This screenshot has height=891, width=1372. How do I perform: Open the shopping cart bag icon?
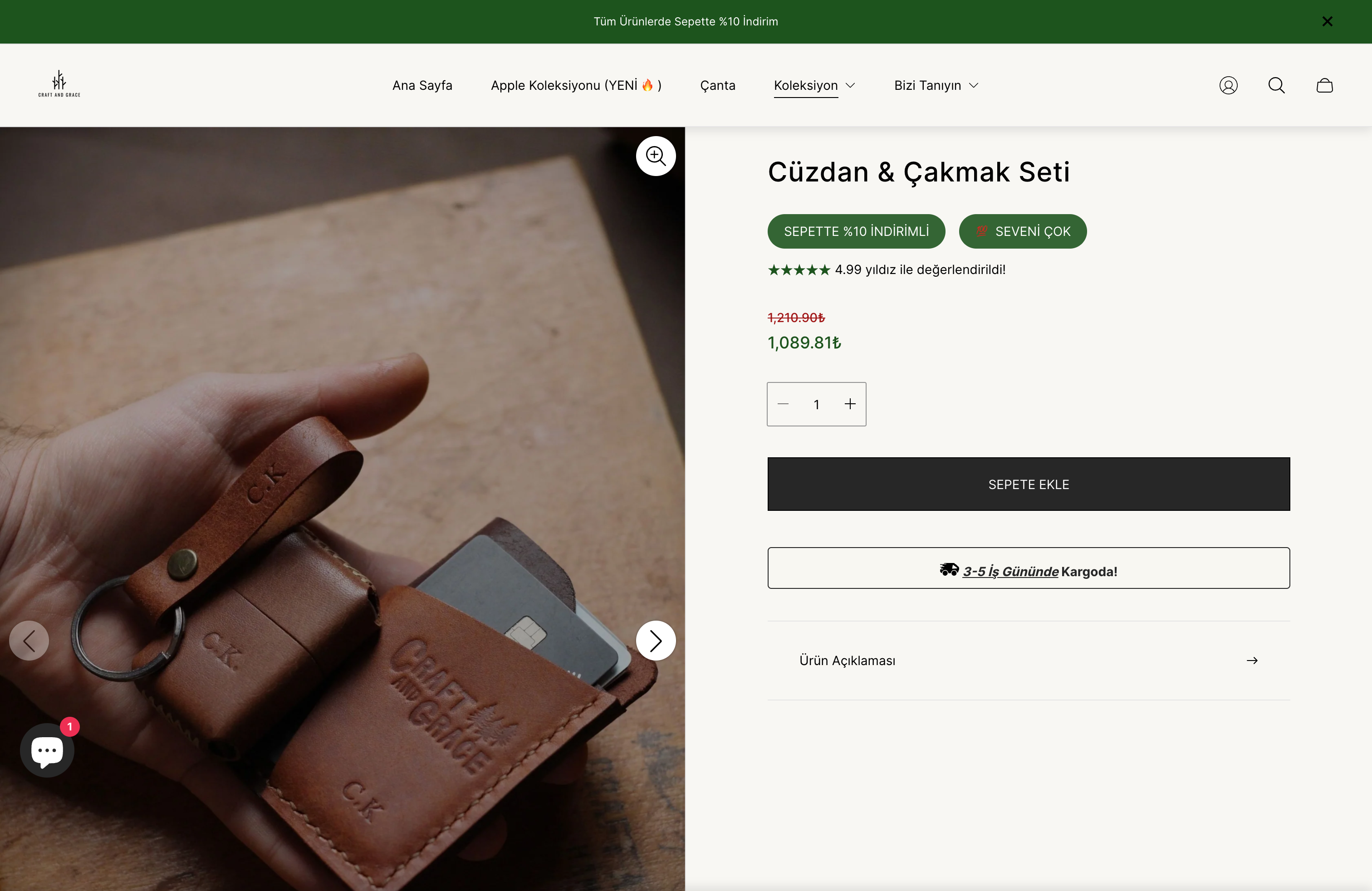pos(1324,85)
